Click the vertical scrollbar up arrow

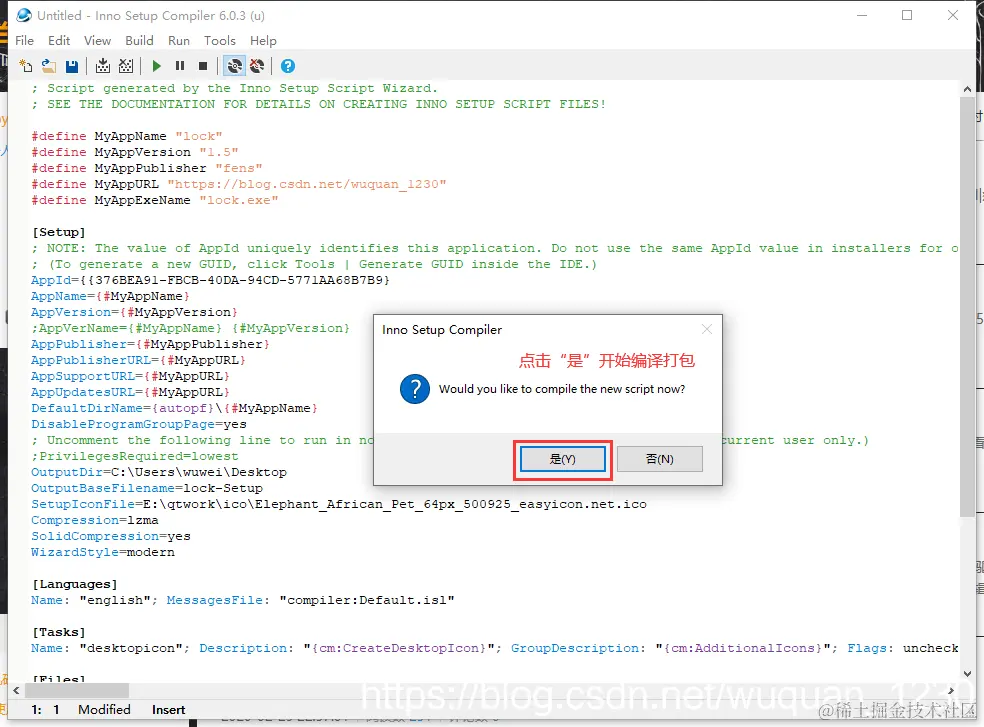967,90
